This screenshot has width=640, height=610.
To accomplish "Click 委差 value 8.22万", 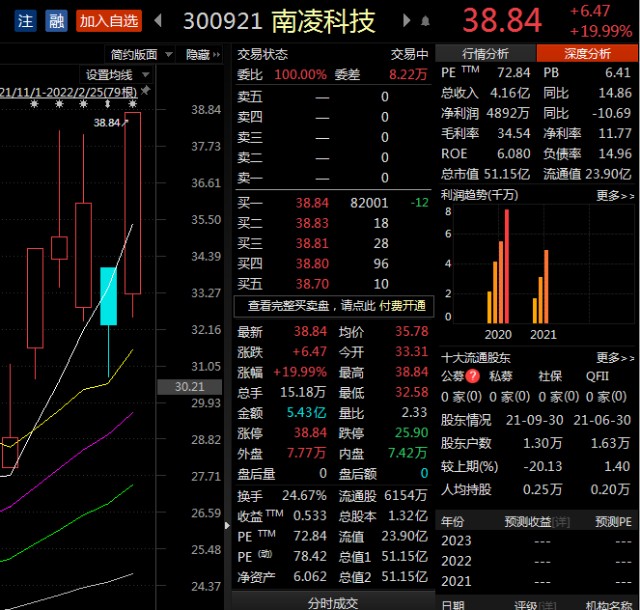I will click(408, 75).
